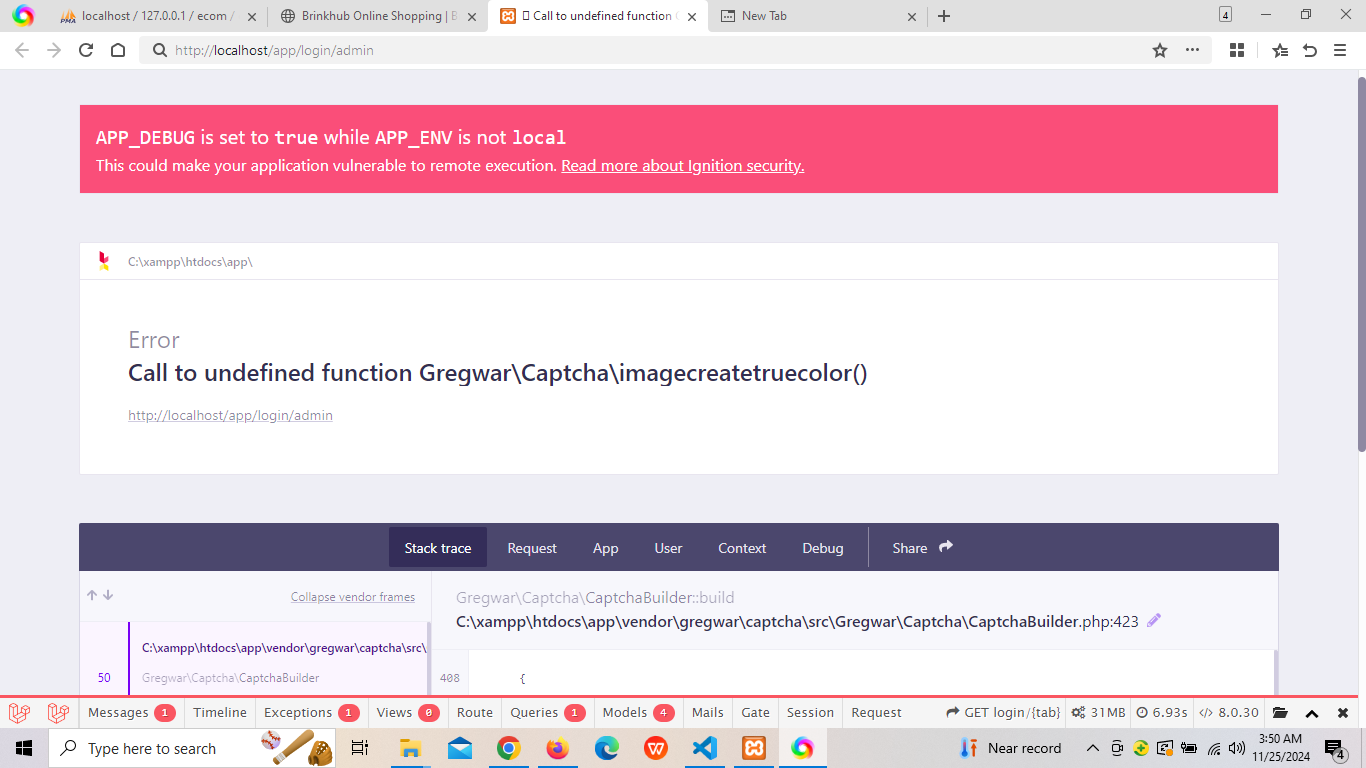Click the home icon in browser toolbar
This screenshot has height=768, width=1366.
pyautogui.click(x=118, y=50)
